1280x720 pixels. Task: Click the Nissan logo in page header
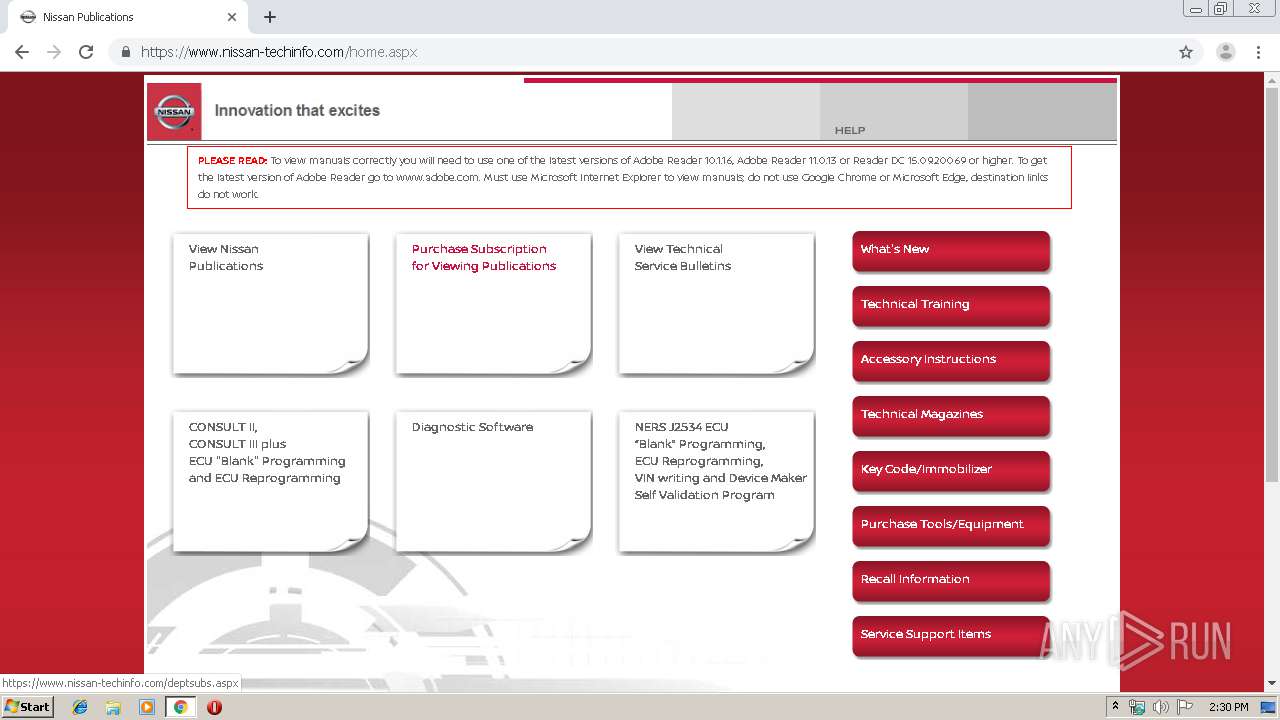[174, 111]
